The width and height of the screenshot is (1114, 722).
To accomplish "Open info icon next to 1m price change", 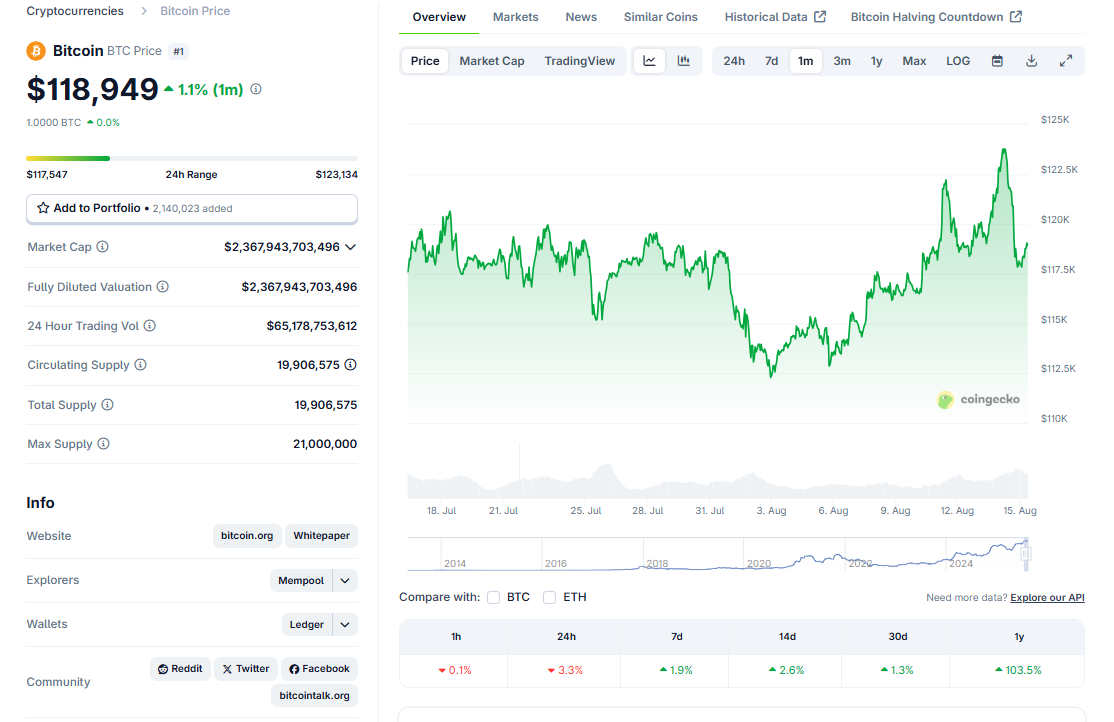I will pos(256,89).
